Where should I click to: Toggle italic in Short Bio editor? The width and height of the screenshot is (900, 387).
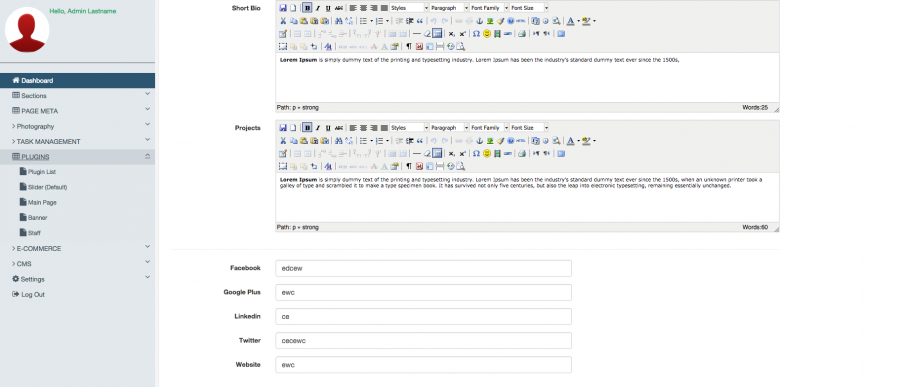click(x=317, y=8)
